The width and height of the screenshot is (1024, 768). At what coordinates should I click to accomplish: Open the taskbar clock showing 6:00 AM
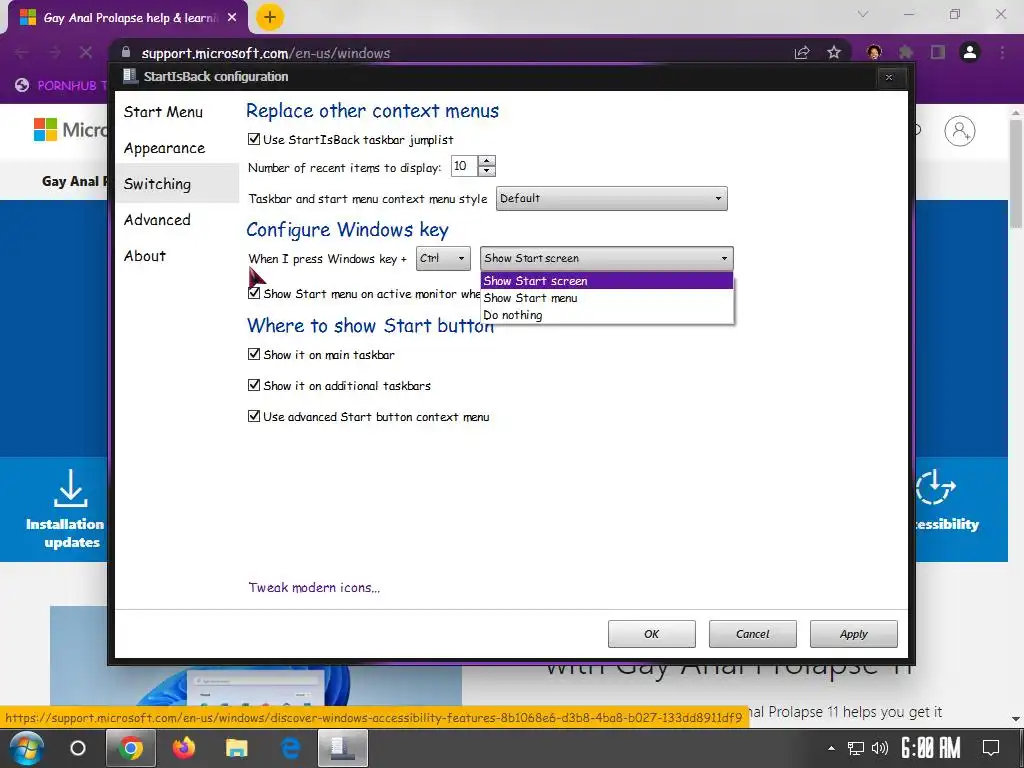[931, 748]
